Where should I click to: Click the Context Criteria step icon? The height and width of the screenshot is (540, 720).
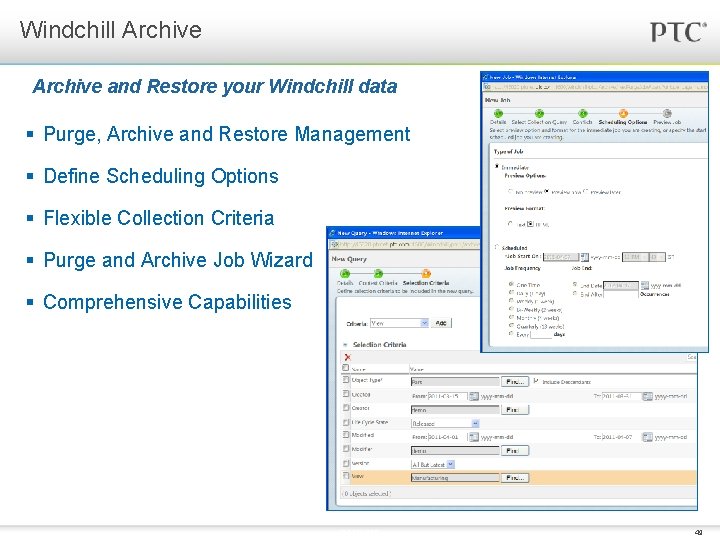click(x=378, y=274)
